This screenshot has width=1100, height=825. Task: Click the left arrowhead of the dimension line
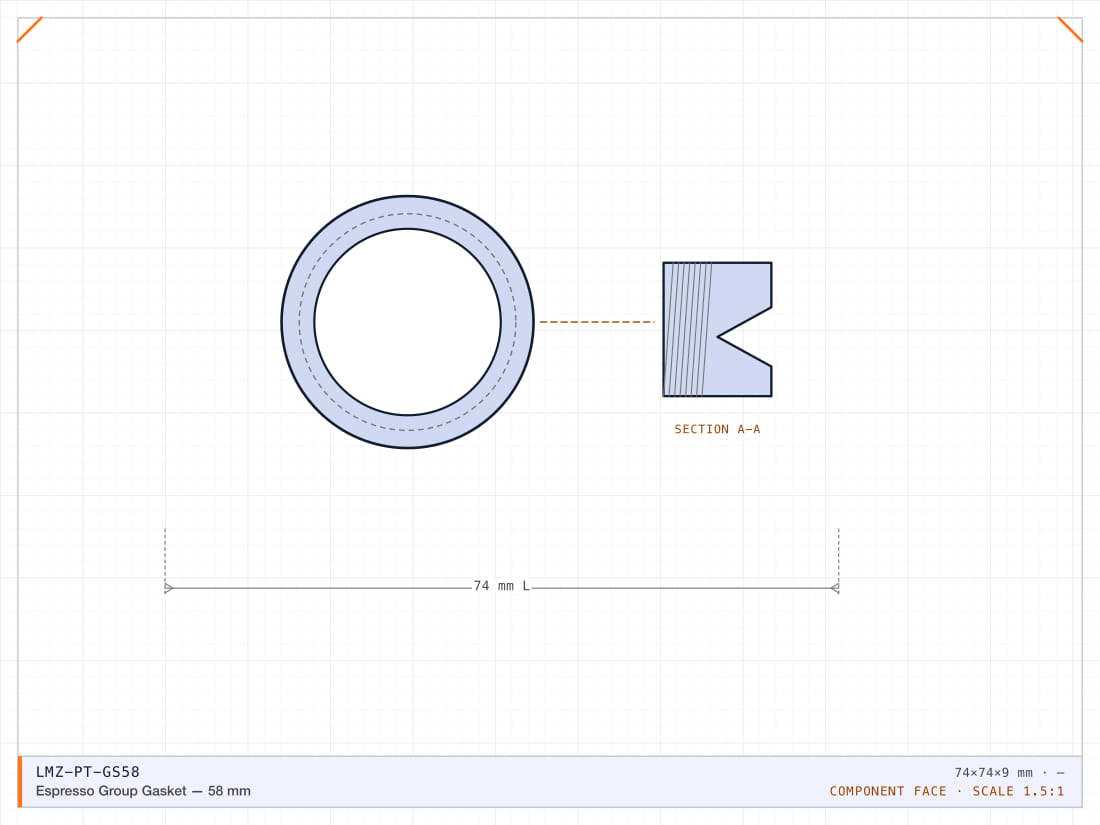[168, 588]
